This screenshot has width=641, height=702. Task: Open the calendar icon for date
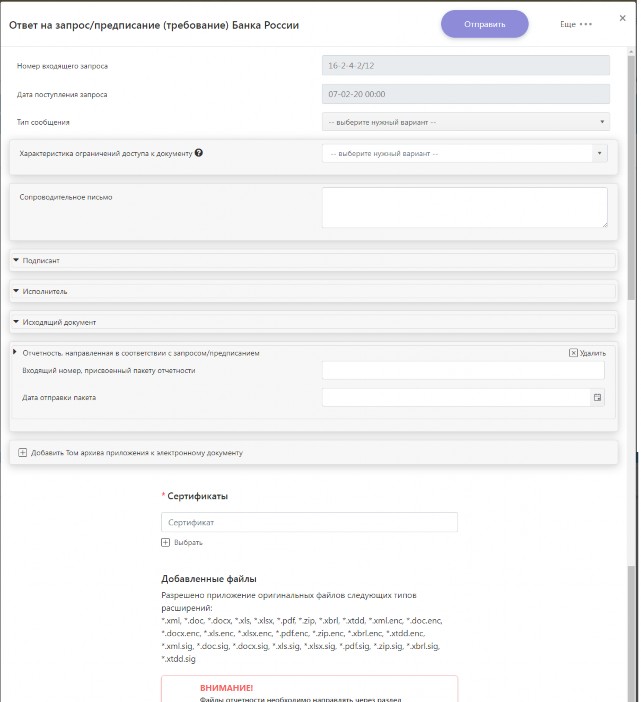[597, 397]
